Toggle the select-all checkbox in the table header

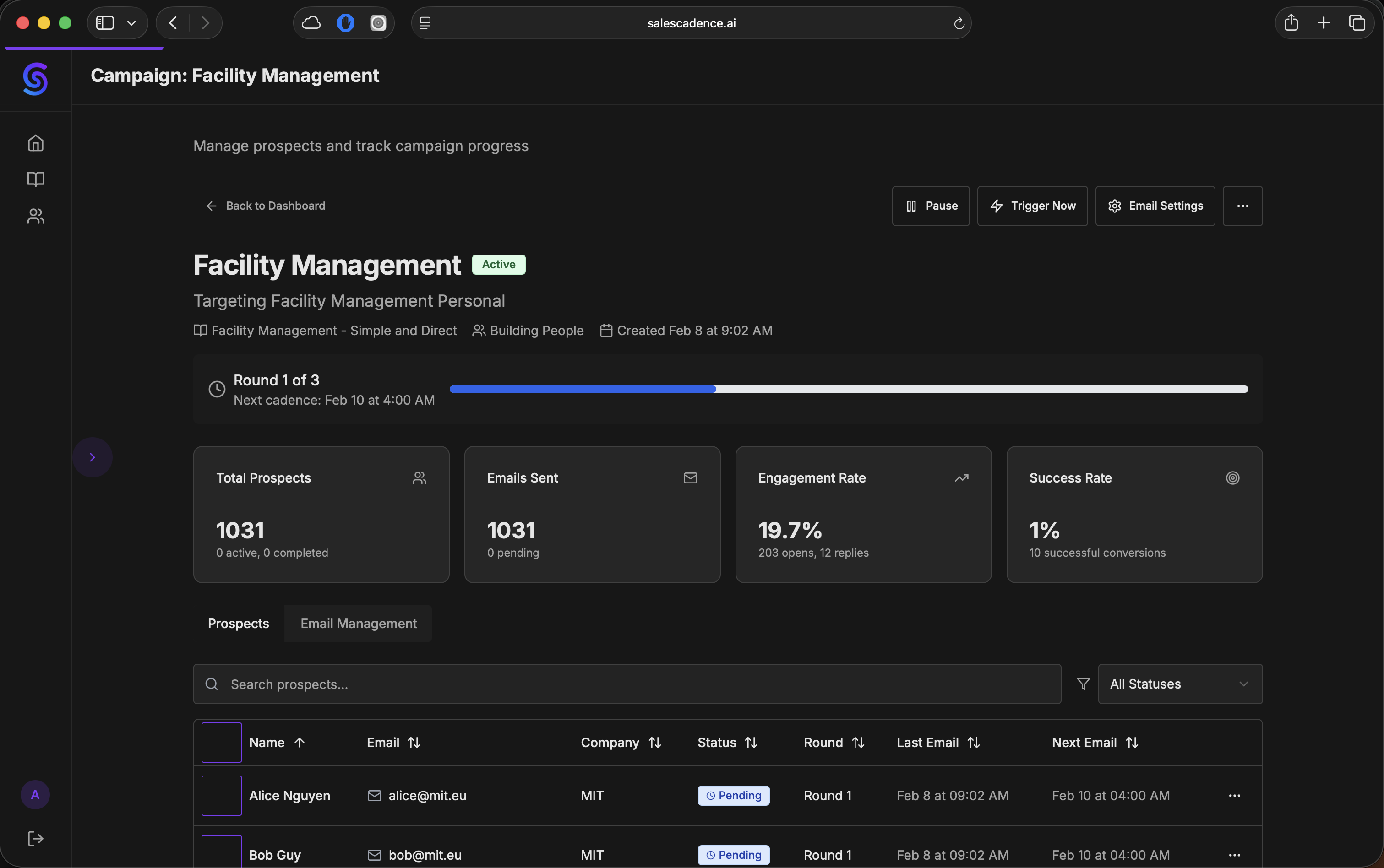point(221,742)
